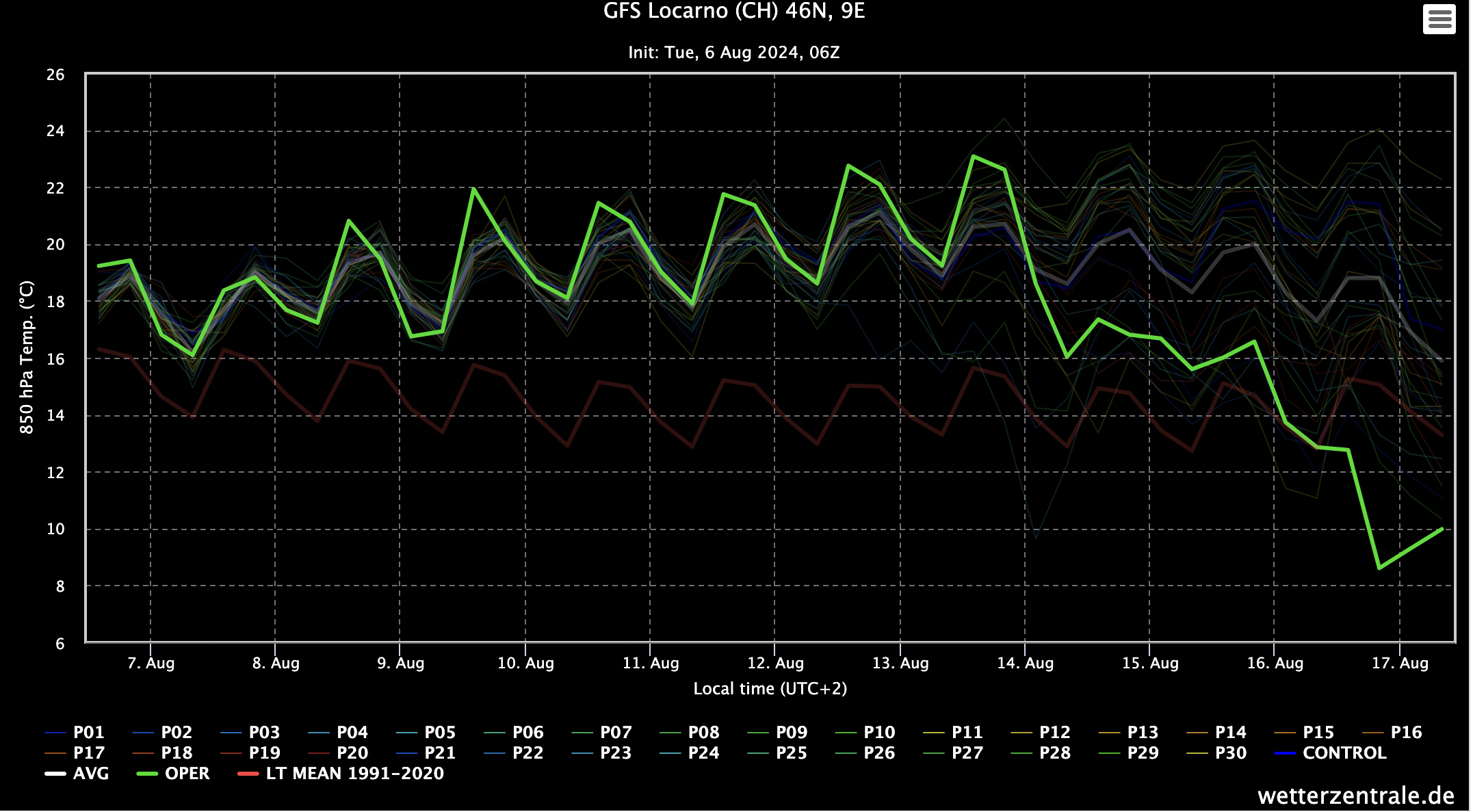Toggle LT MEAN 1991-2020 legend entry
The height and width of the screenshot is (812, 1473).
tap(354, 774)
